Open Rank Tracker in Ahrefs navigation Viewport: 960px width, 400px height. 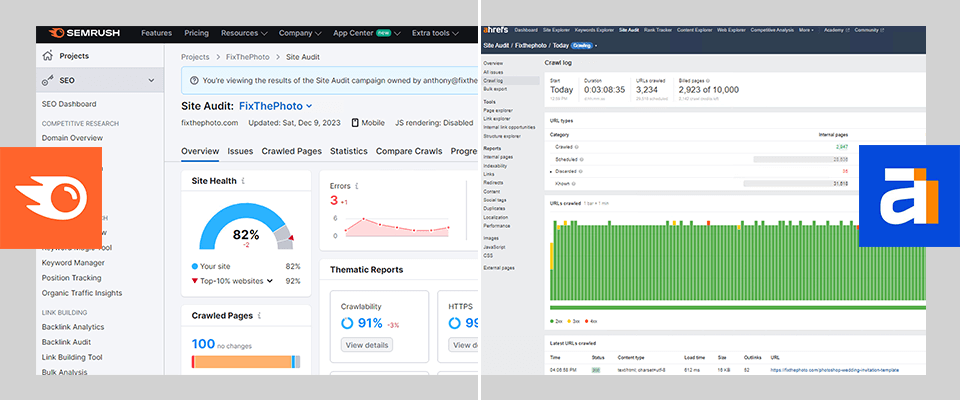[x=658, y=30]
